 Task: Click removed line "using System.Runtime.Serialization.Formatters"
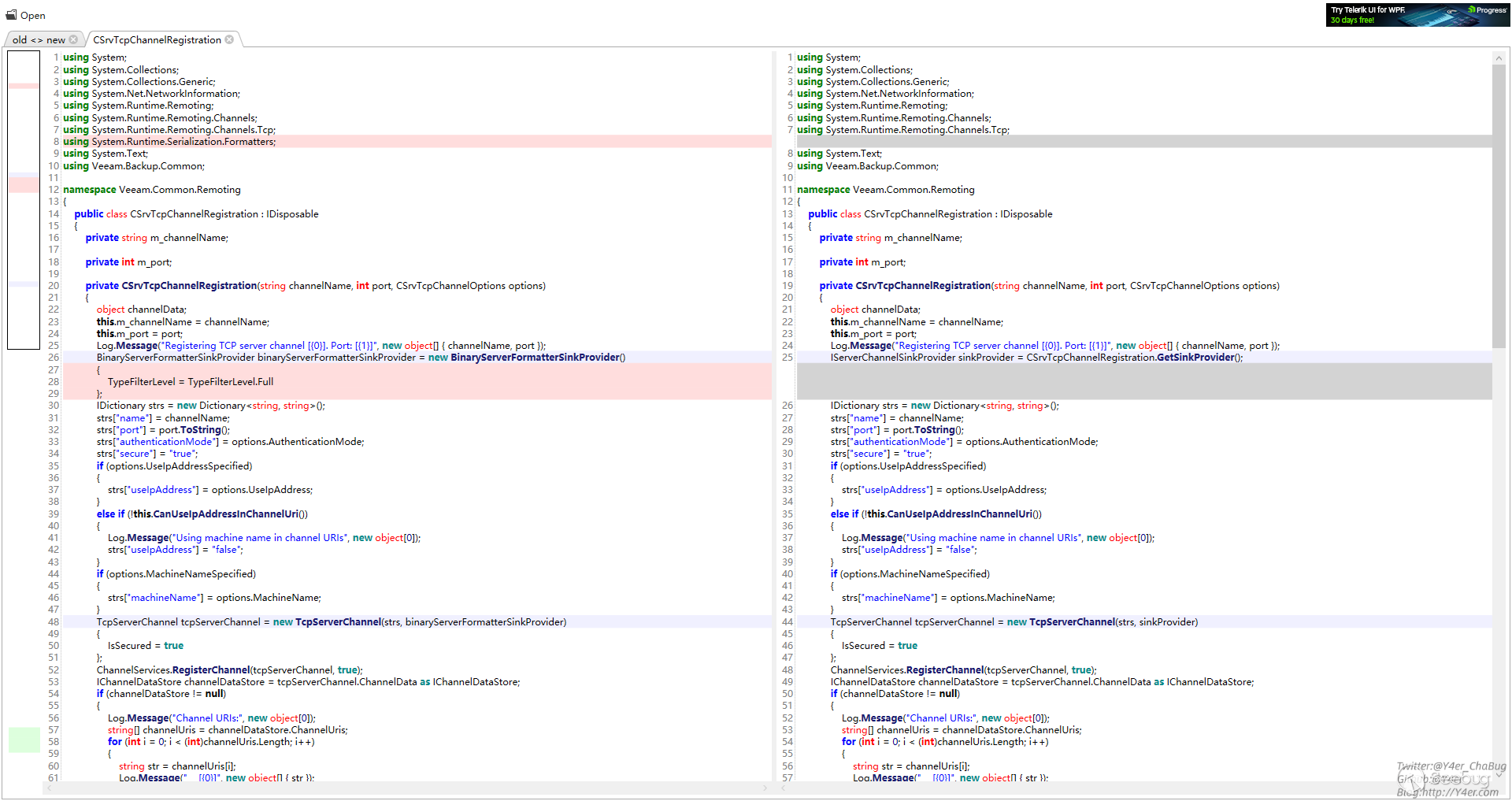tap(169, 142)
